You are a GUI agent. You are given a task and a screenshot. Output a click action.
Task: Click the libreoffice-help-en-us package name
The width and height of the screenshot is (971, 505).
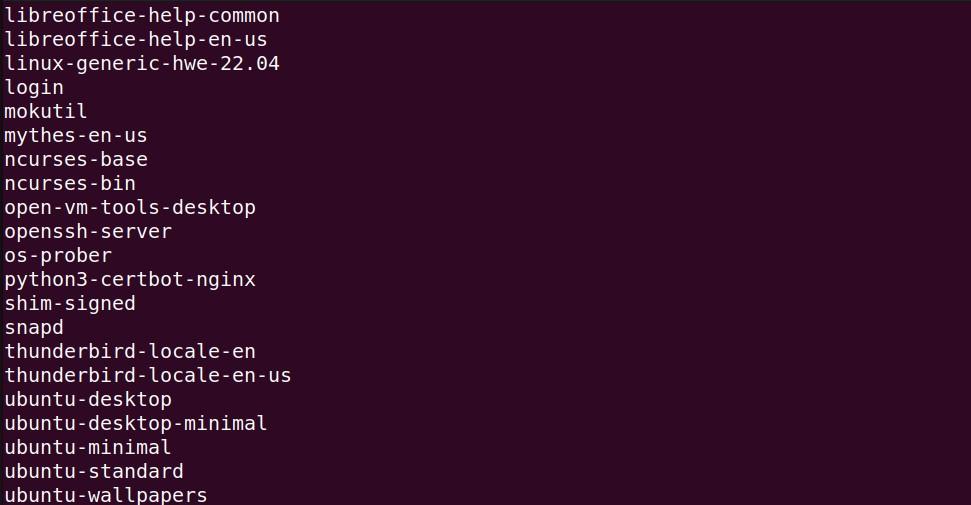click(136, 40)
